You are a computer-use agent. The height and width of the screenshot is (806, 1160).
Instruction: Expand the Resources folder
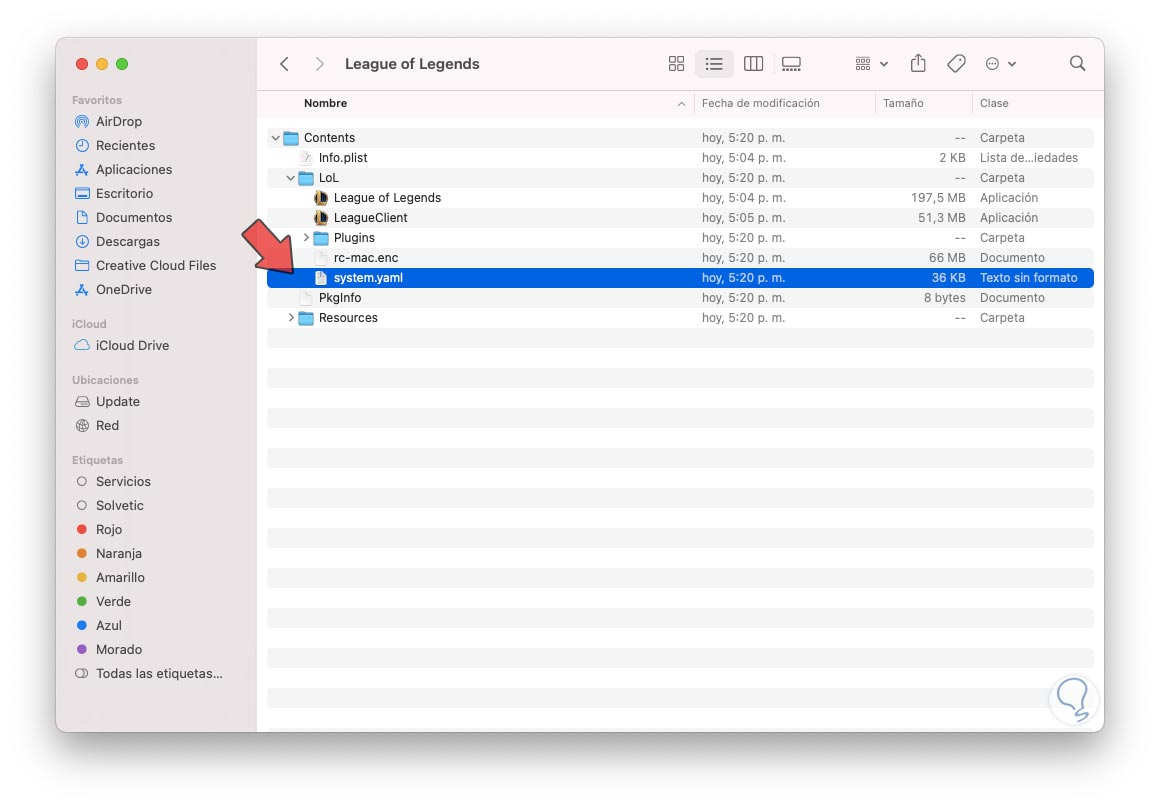click(291, 318)
